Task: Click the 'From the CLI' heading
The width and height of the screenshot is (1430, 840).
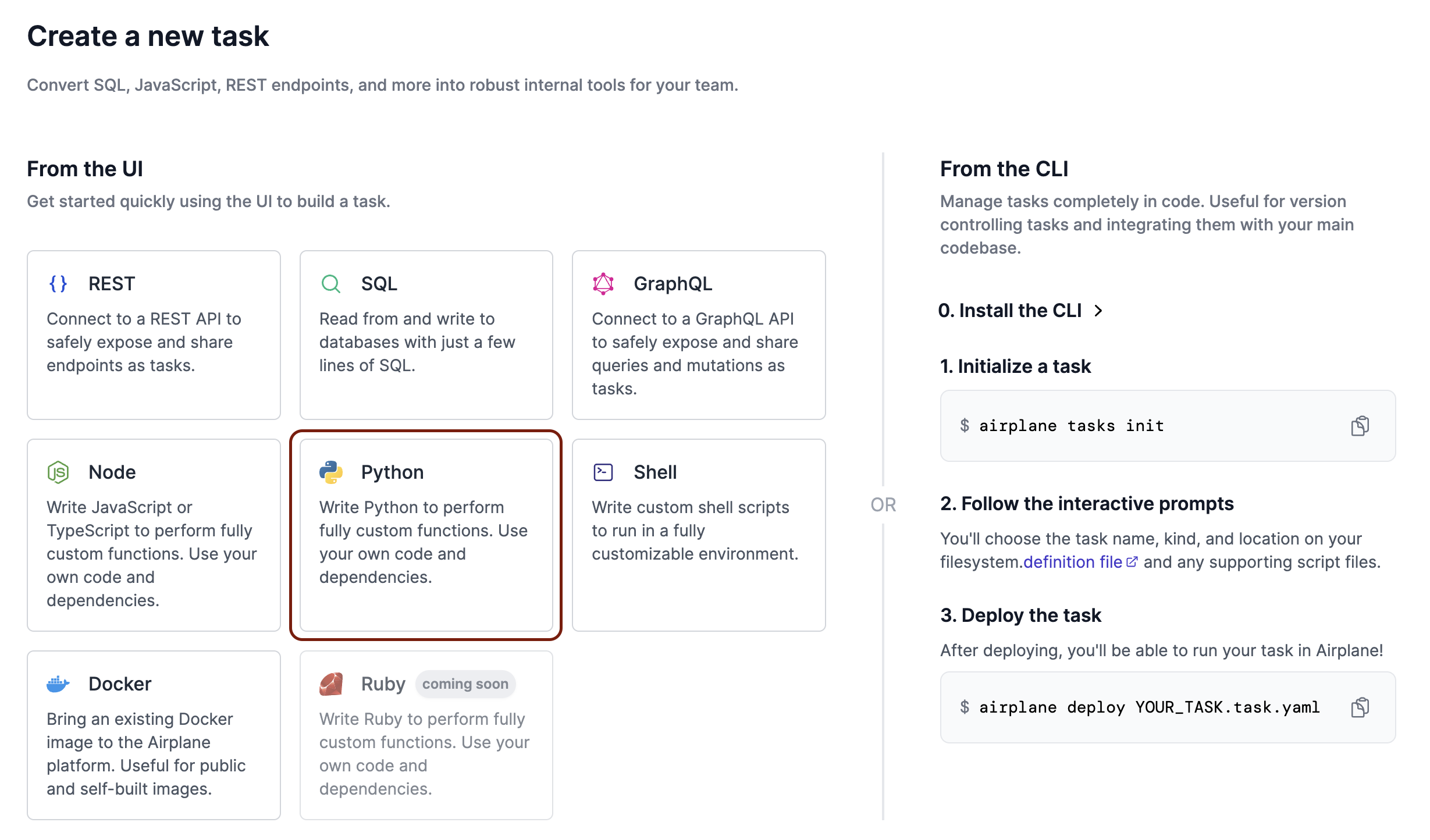Action: pyautogui.click(x=1004, y=169)
